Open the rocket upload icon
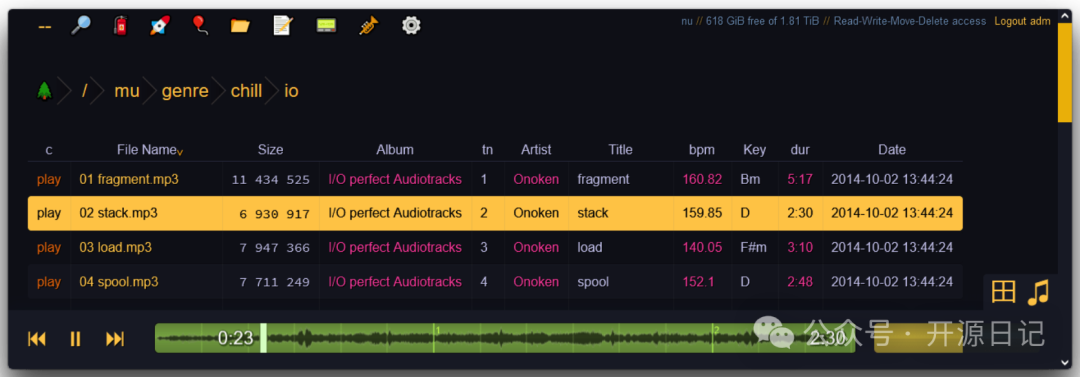The image size is (1080, 377). tap(160, 26)
